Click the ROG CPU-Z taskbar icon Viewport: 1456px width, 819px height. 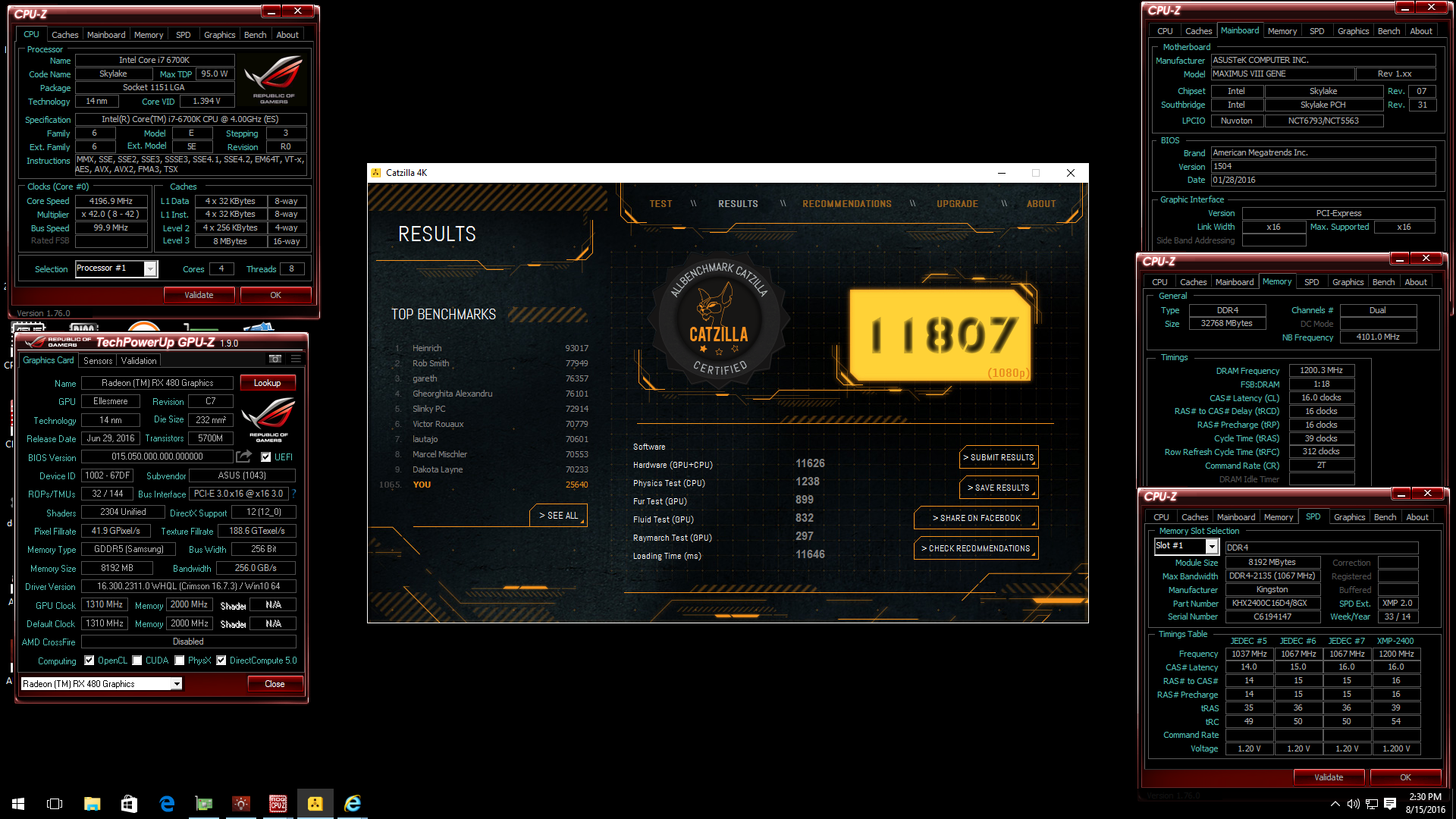[278, 803]
